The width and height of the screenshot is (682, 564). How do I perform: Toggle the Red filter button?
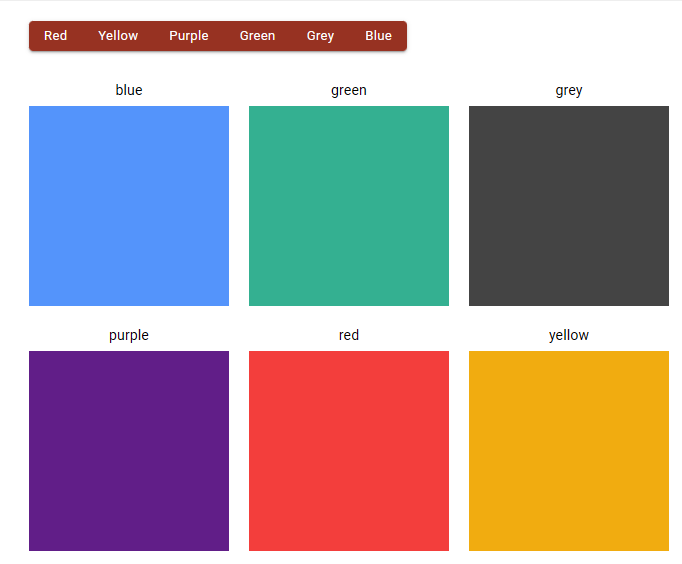(x=56, y=36)
